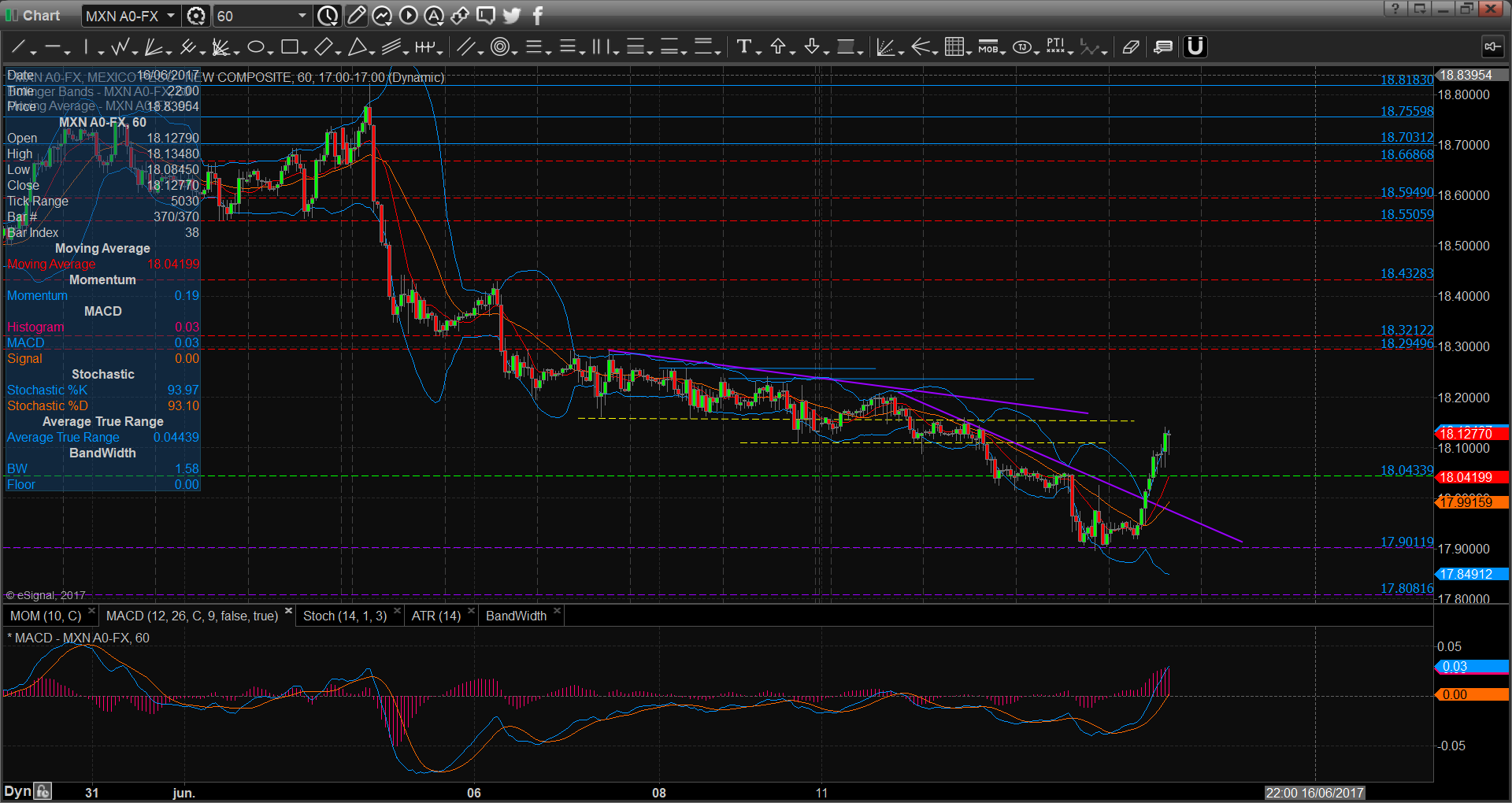Expand the rectangle tool options arrow
Viewport: 1512px width, 803px height.
click(x=304, y=52)
